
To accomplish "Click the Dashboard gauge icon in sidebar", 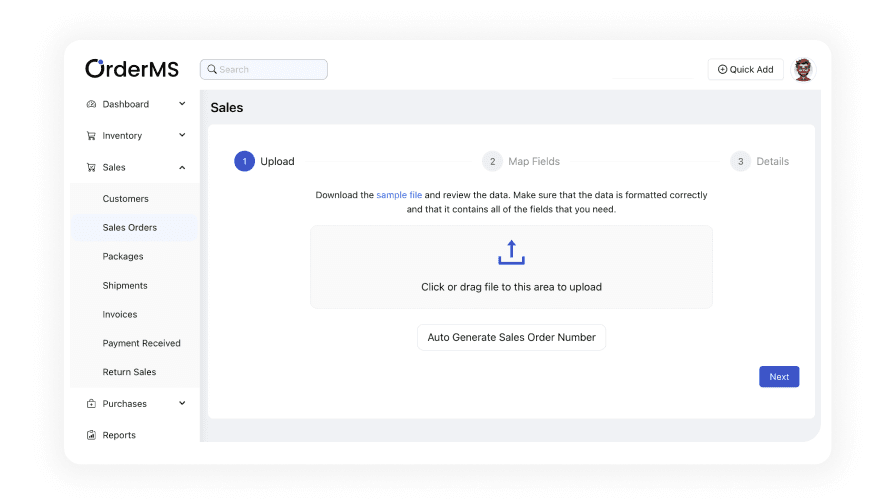I will point(91,104).
